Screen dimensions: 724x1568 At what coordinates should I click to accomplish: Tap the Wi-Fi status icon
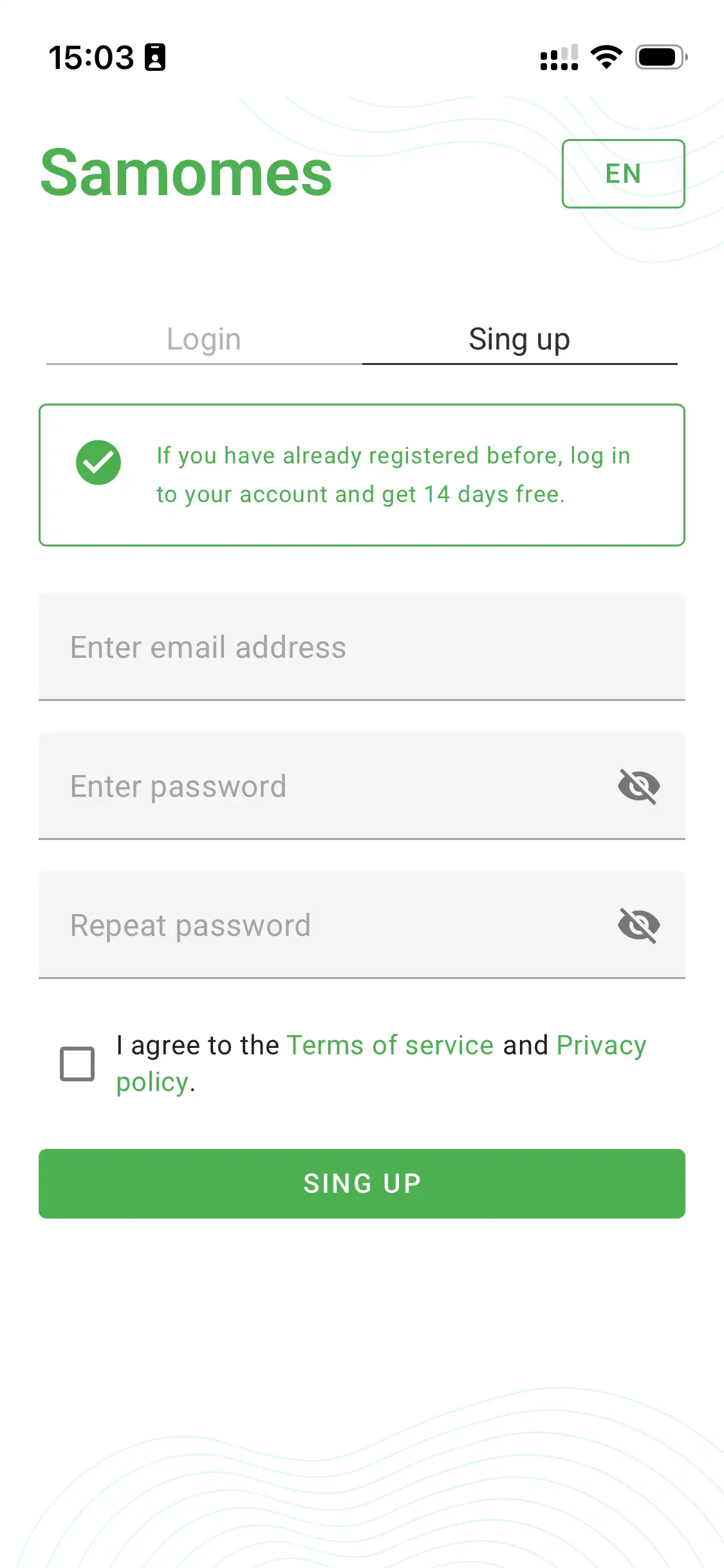coord(606,57)
